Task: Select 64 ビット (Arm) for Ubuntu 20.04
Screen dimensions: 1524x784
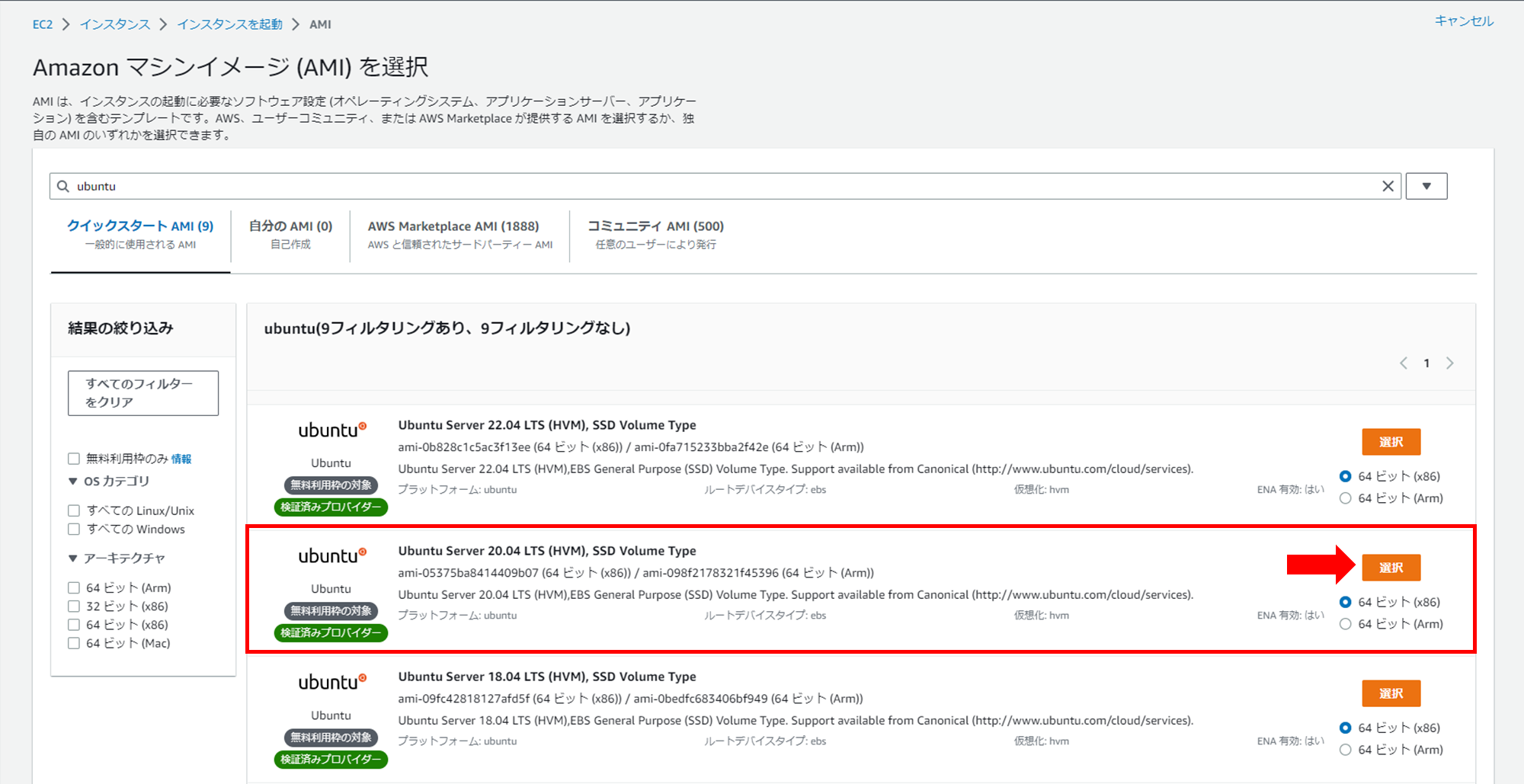Action: click(x=1346, y=624)
